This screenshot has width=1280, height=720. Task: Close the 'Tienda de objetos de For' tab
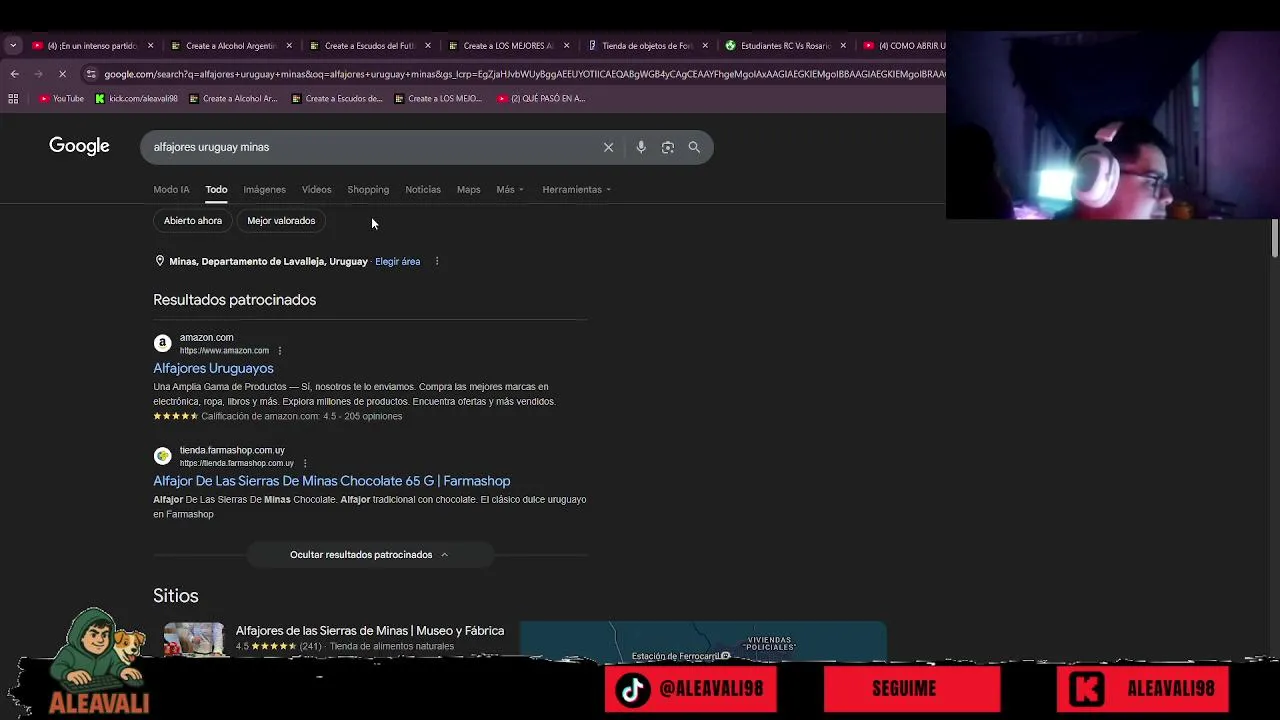pyautogui.click(x=705, y=45)
